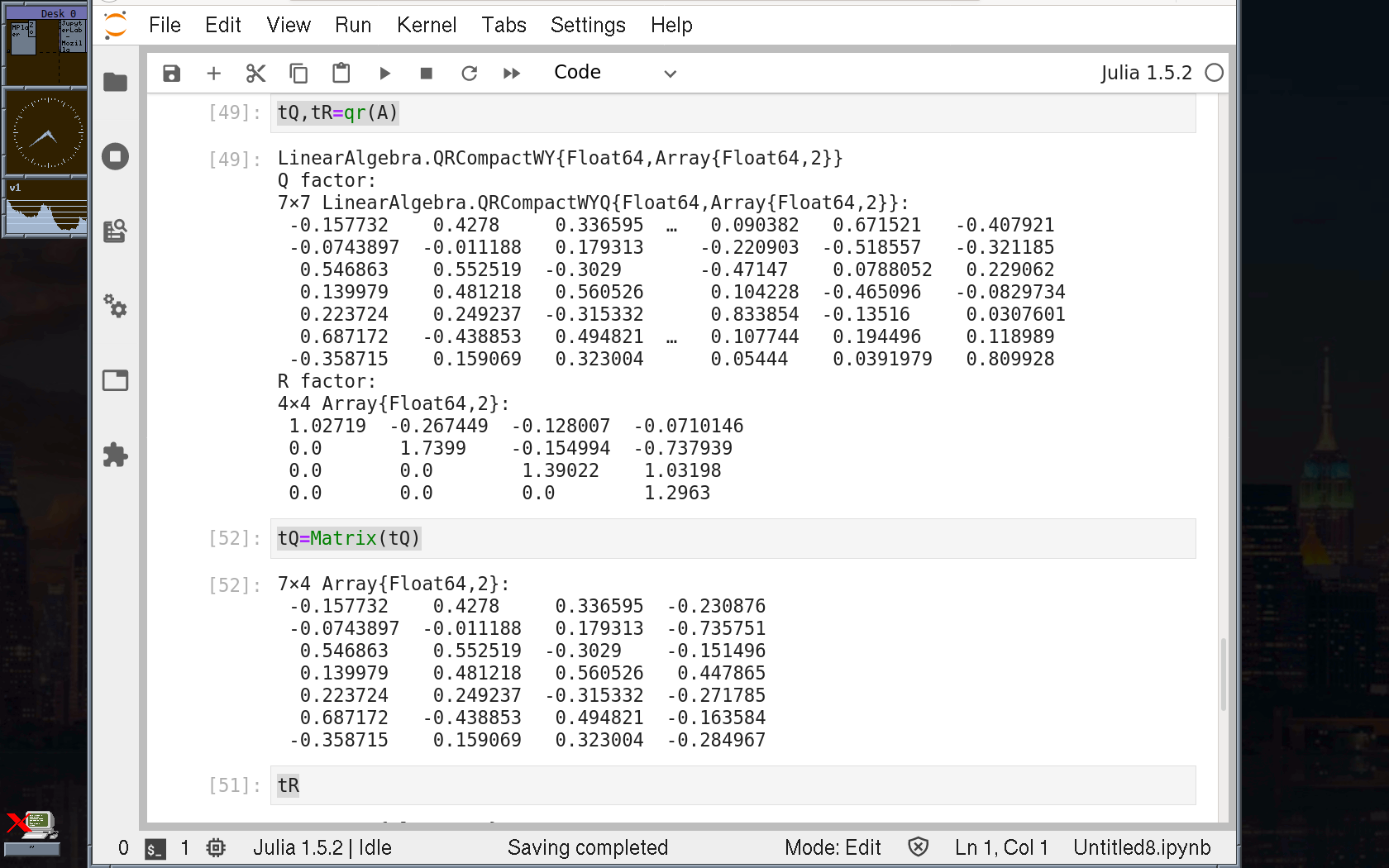Image resolution: width=1389 pixels, height=868 pixels.
Task: Copy the selected cell
Action: tap(298, 74)
